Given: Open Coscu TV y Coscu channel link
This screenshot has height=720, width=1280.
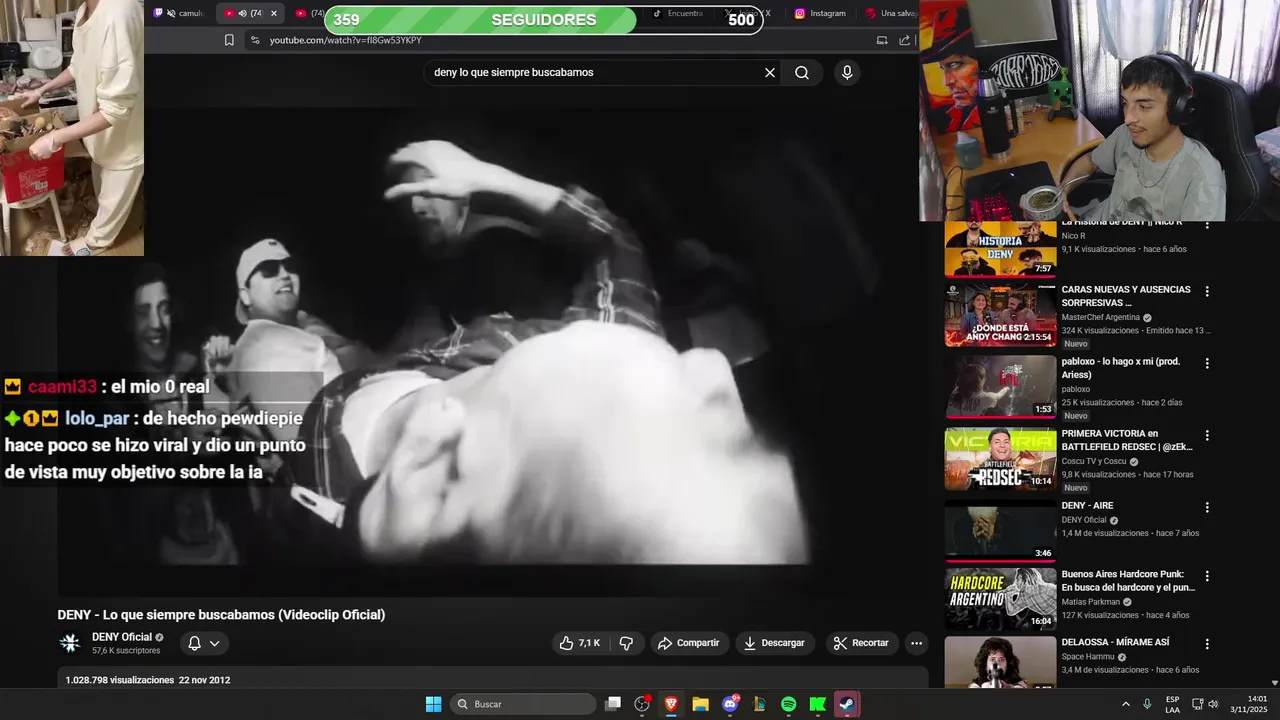Looking at the screenshot, I should (1094, 462).
